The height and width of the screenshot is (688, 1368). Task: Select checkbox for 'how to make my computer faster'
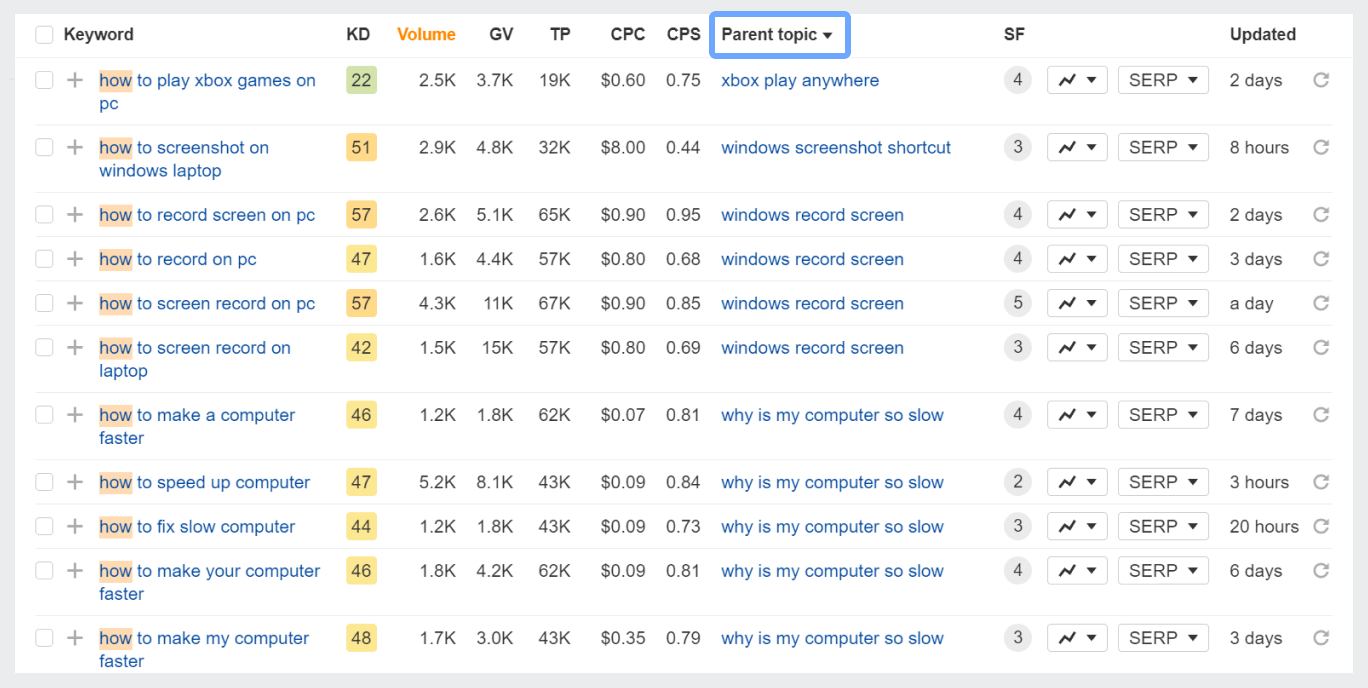click(x=44, y=638)
